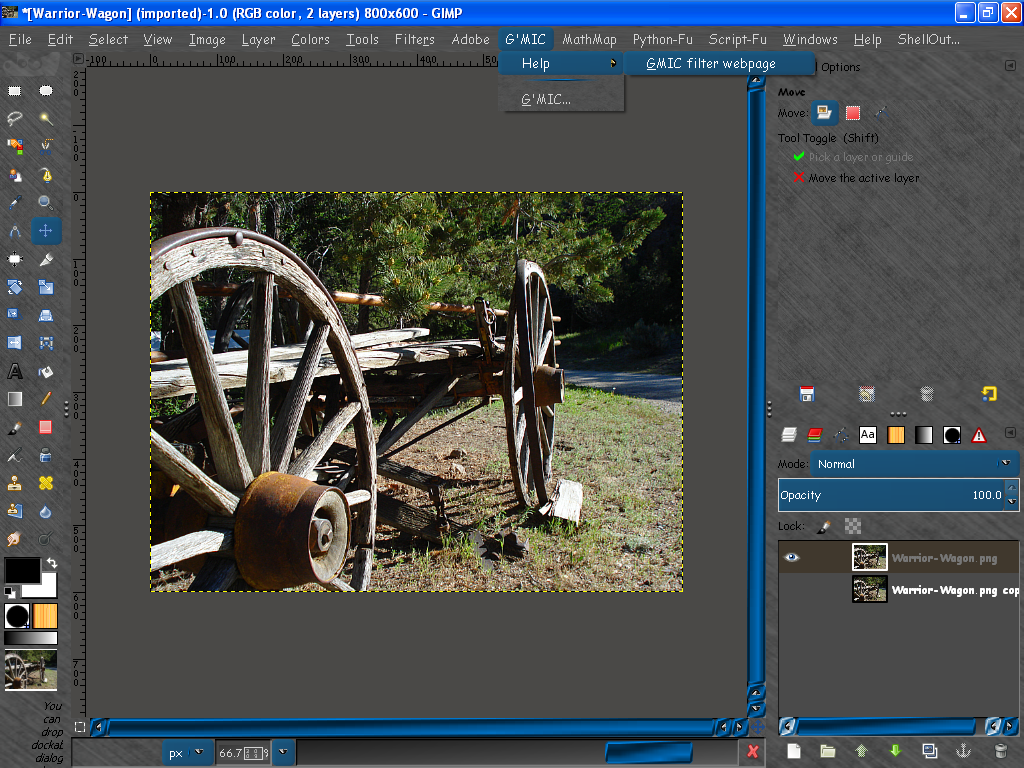Viewport: 1024px width, 768px height.
Task: Select the Eraser tool
Action: pyautogui.click(x=46, y=428)
